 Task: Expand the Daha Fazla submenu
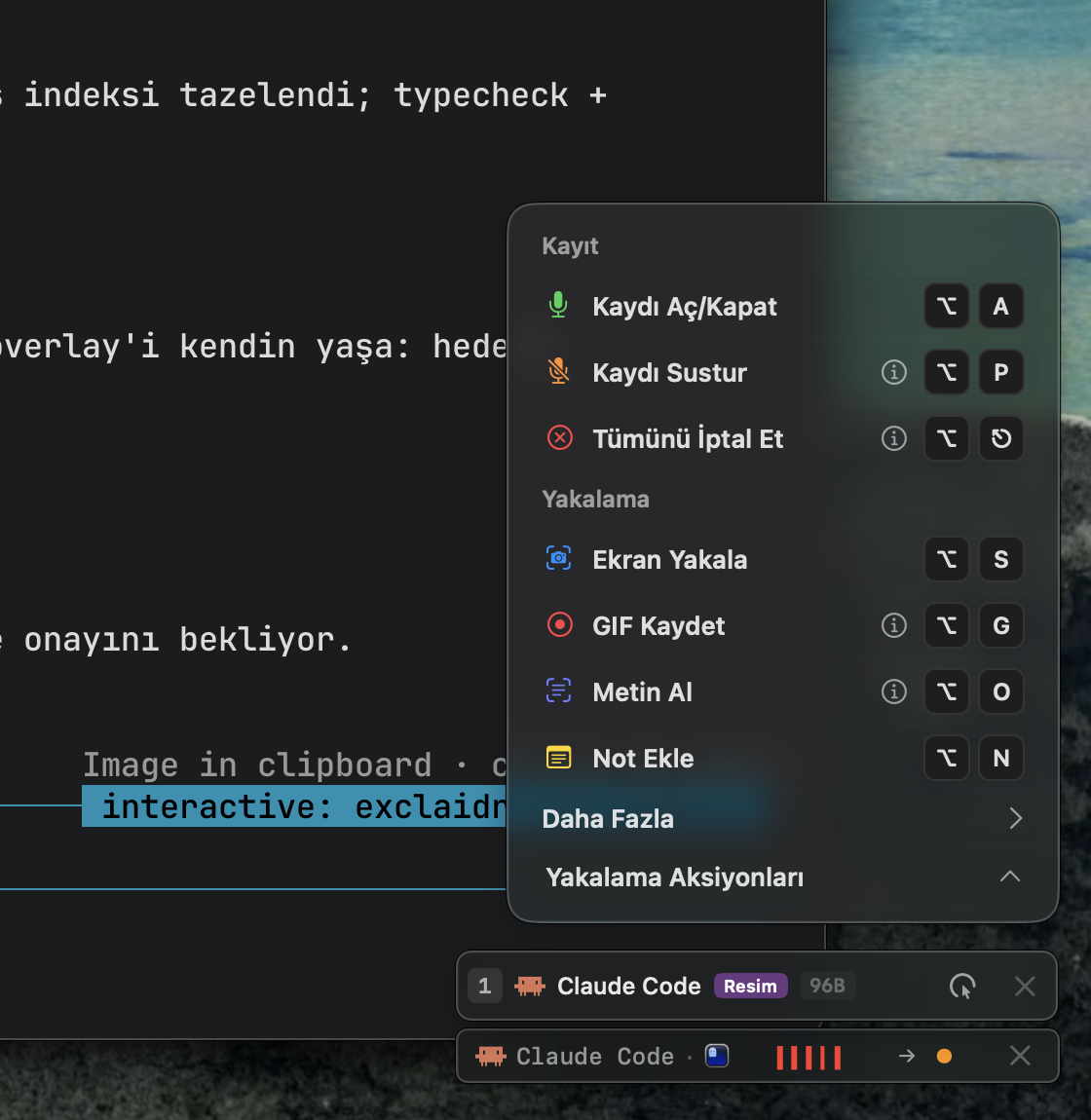(783, 818)
